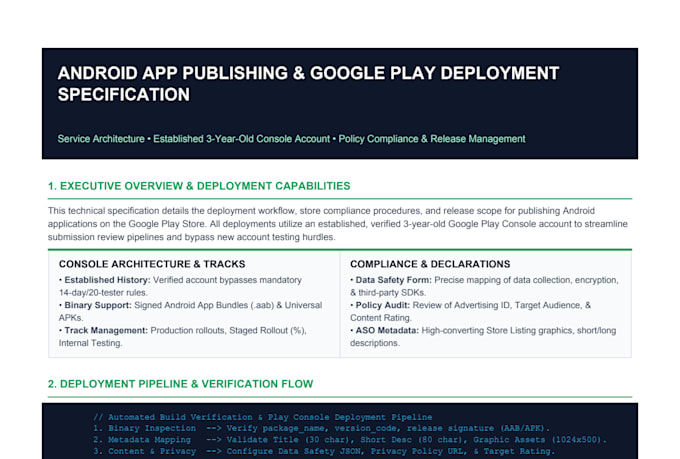Click the code line '2. Metadata Mapping'

(x=142, y=439)
